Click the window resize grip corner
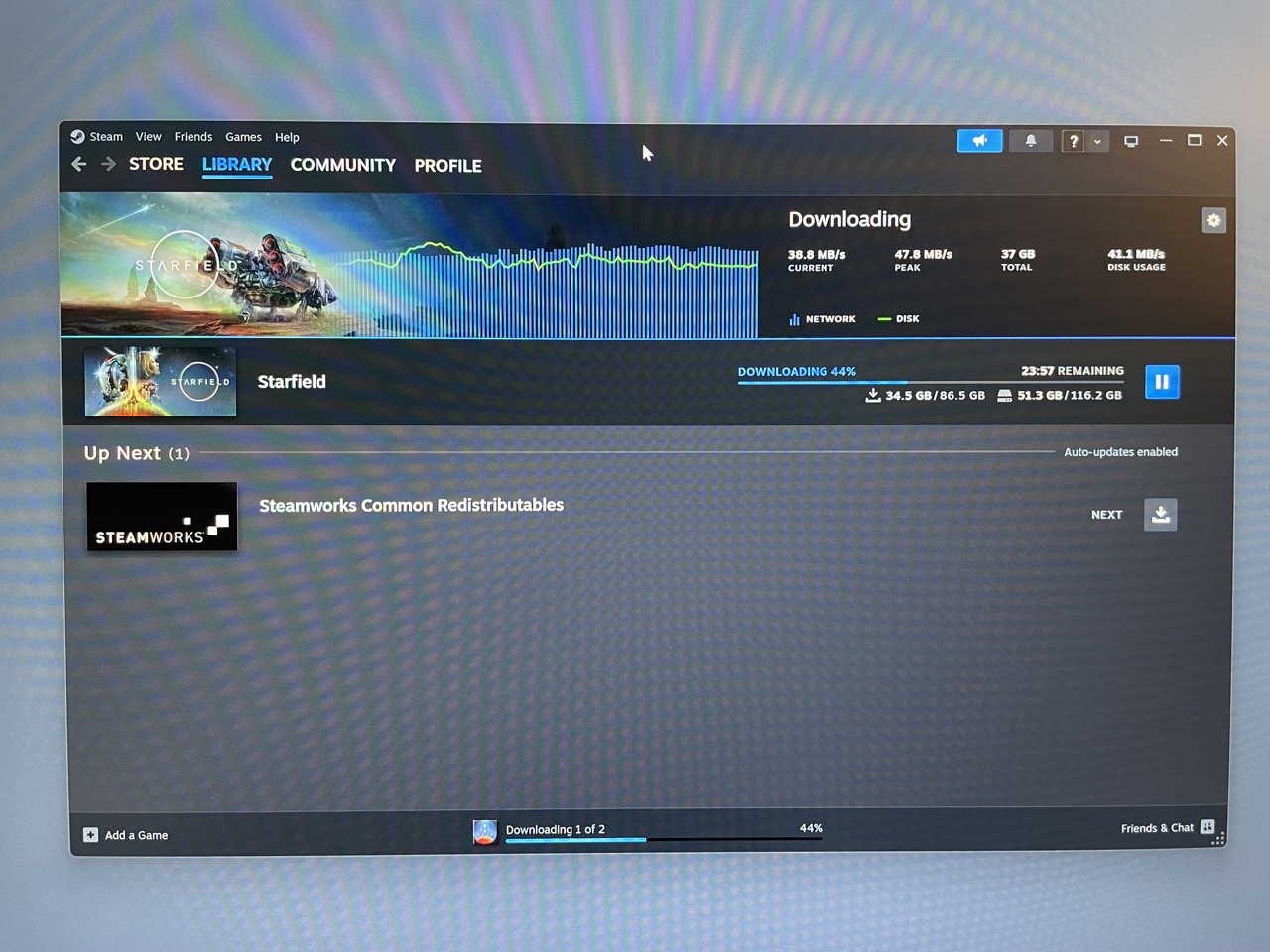 (x=1219, y=840)
